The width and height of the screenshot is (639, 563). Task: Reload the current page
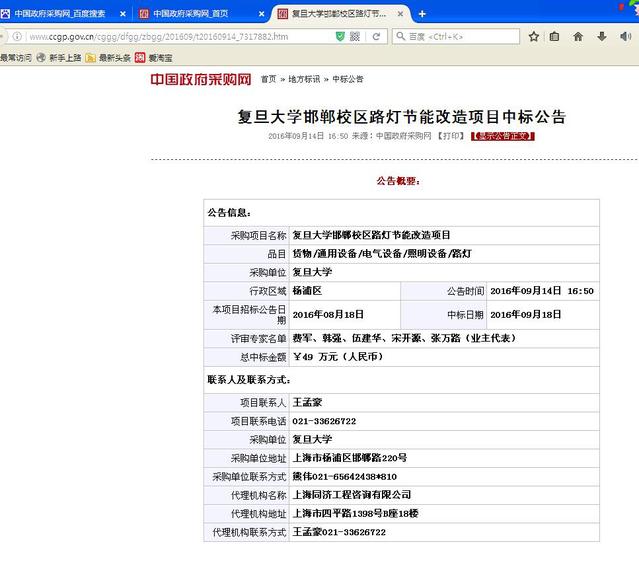(x=377, y=37)
